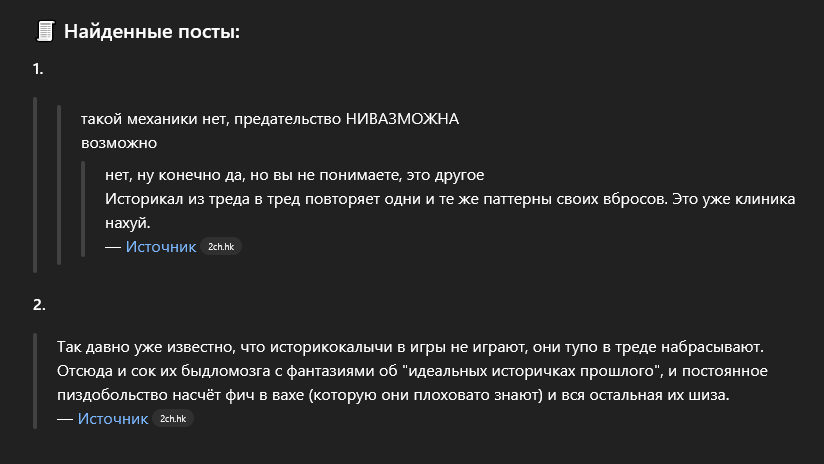Click the line starting 'Отсюда и сок'
This screenshot has width=824, height=464.
click(412, 371)
